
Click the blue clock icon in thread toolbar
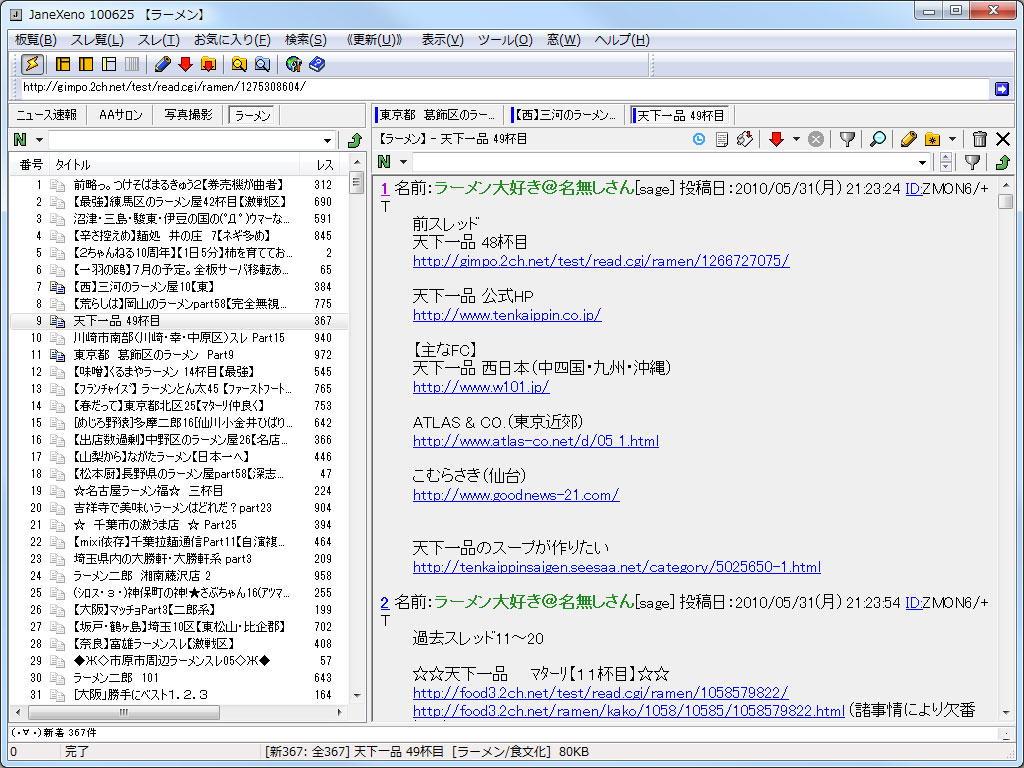click(699, 139)
